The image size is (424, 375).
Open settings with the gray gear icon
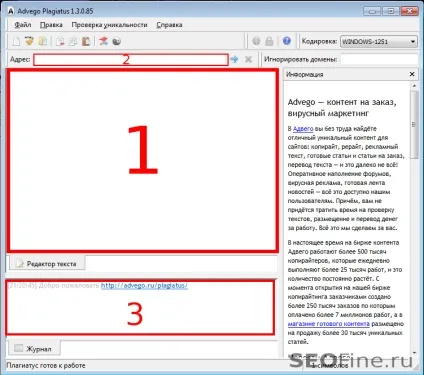tap(256, 41)
